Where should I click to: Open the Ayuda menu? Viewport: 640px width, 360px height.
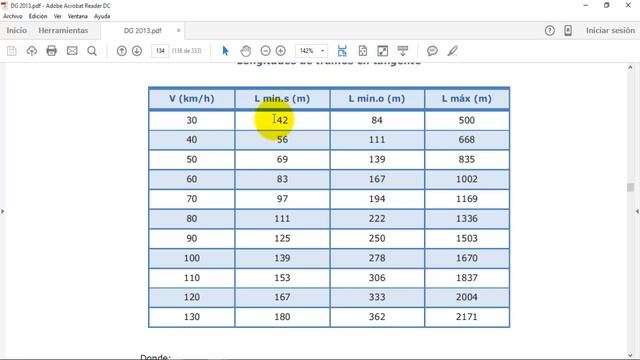click(102, 16)
